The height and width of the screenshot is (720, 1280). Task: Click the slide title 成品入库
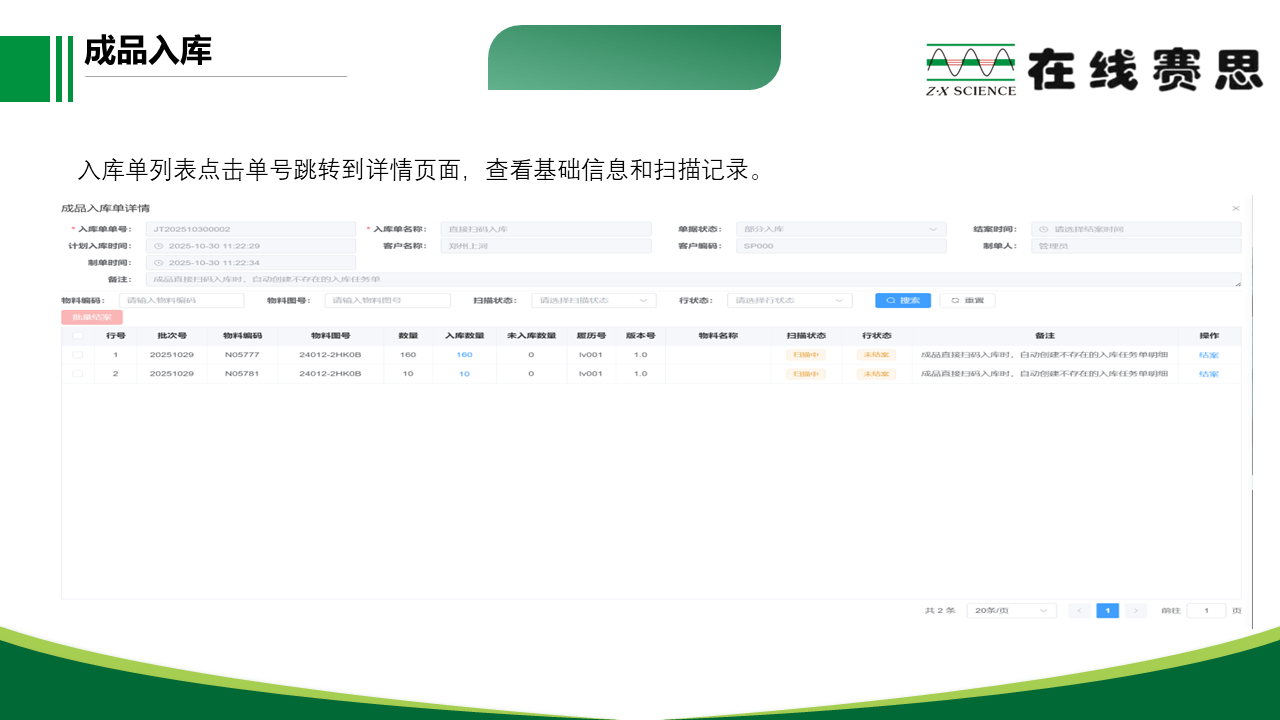148,50
